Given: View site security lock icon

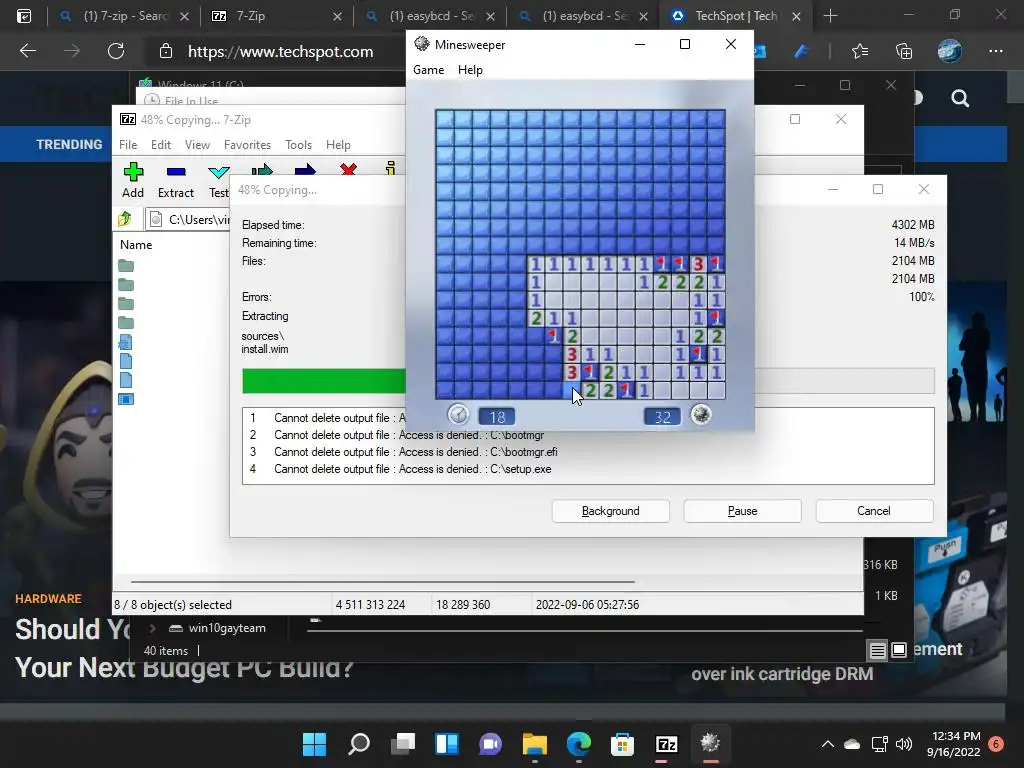Looking at the screenshot, I should click(x=166, y=51).
